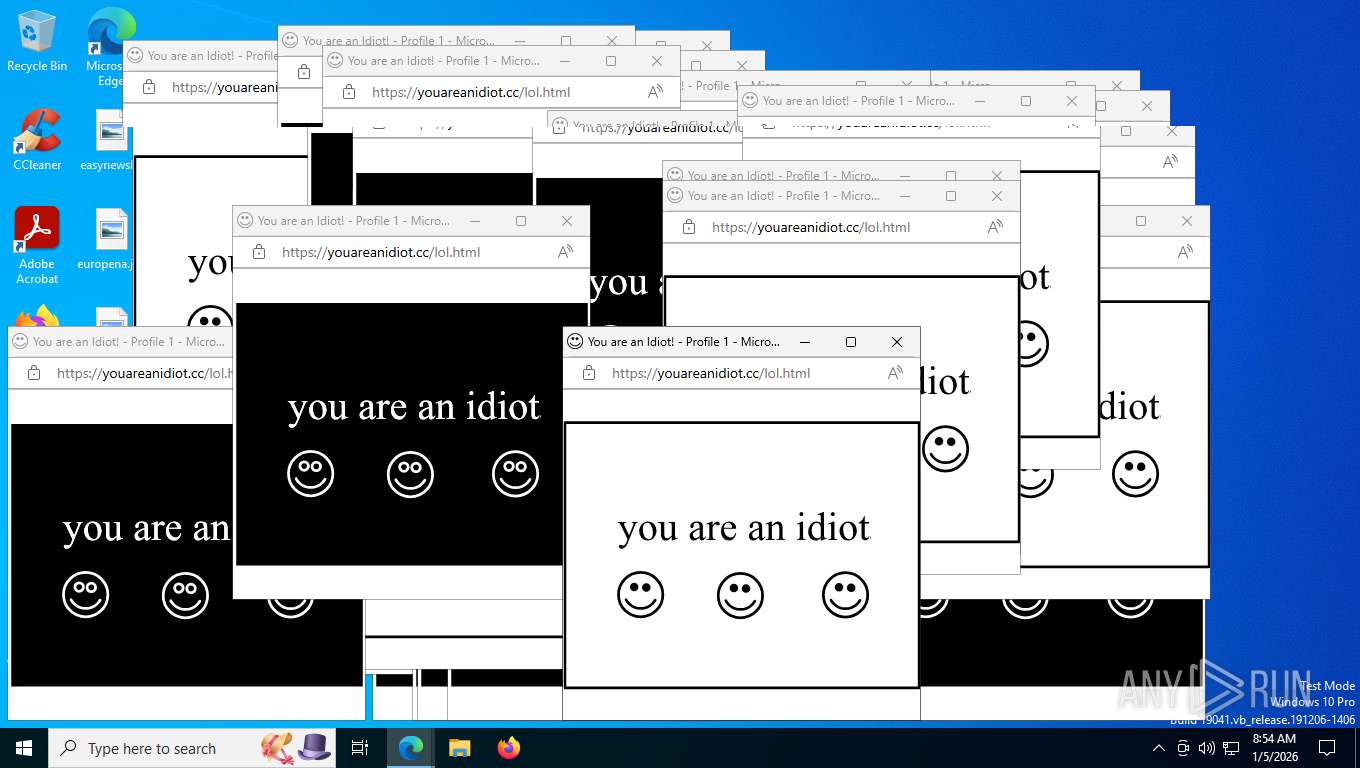The width and height of the screenshot is (1360, 768).
Task: Minimize the center-left black popup window
Action: [x=475, y=221]
